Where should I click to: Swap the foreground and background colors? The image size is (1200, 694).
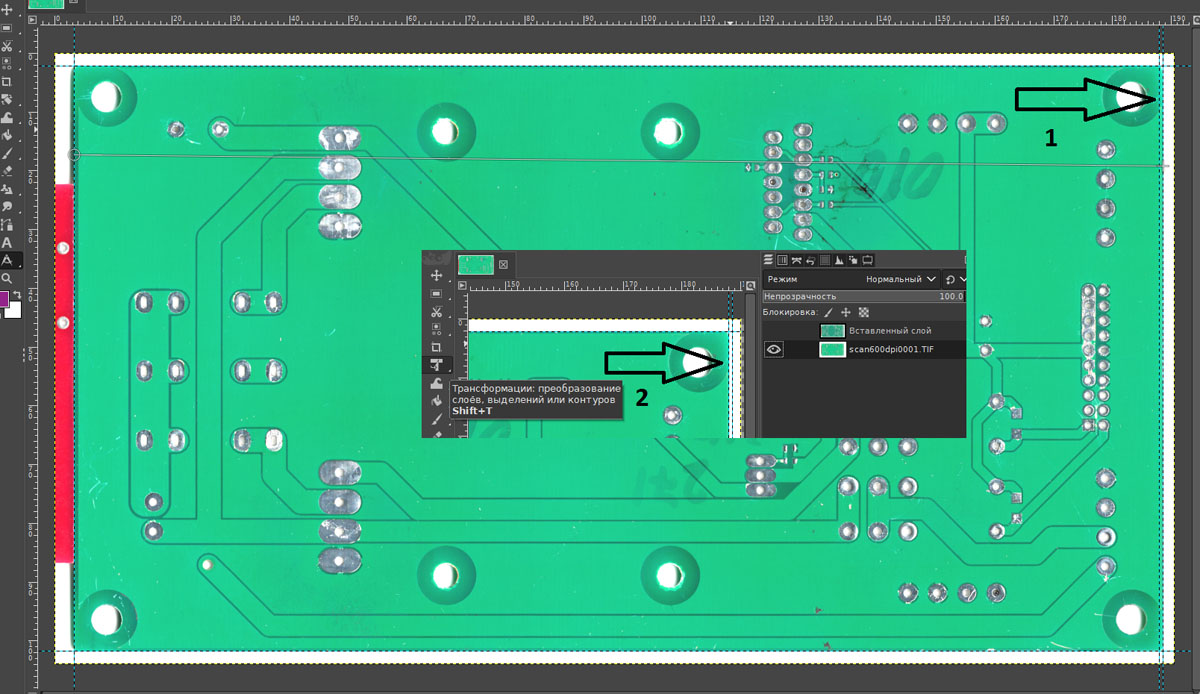click(17, 294)
